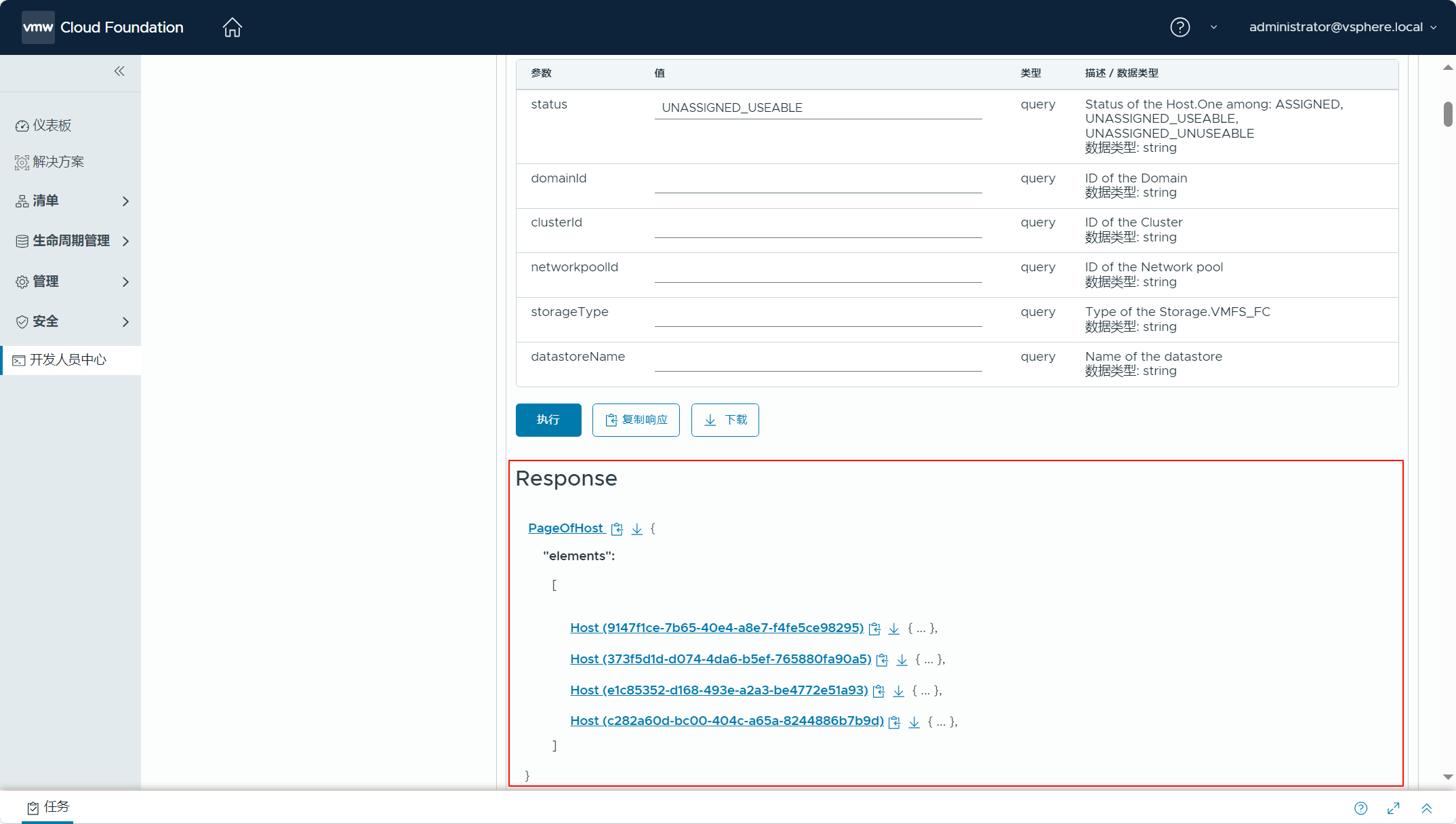Open Host c282a60d link in response
The image size is (1456, 824).
pos(727,721)
